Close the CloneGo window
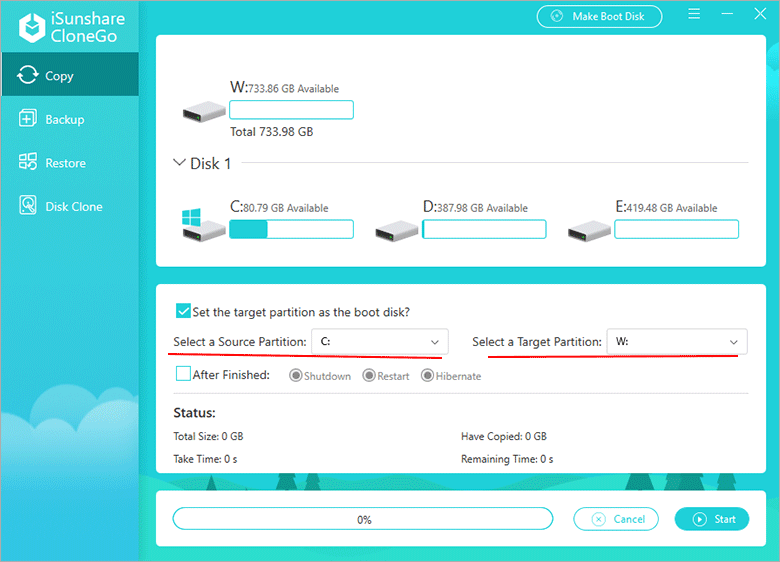This screenshot has height=562, width=780. click(x=760, y=14)
